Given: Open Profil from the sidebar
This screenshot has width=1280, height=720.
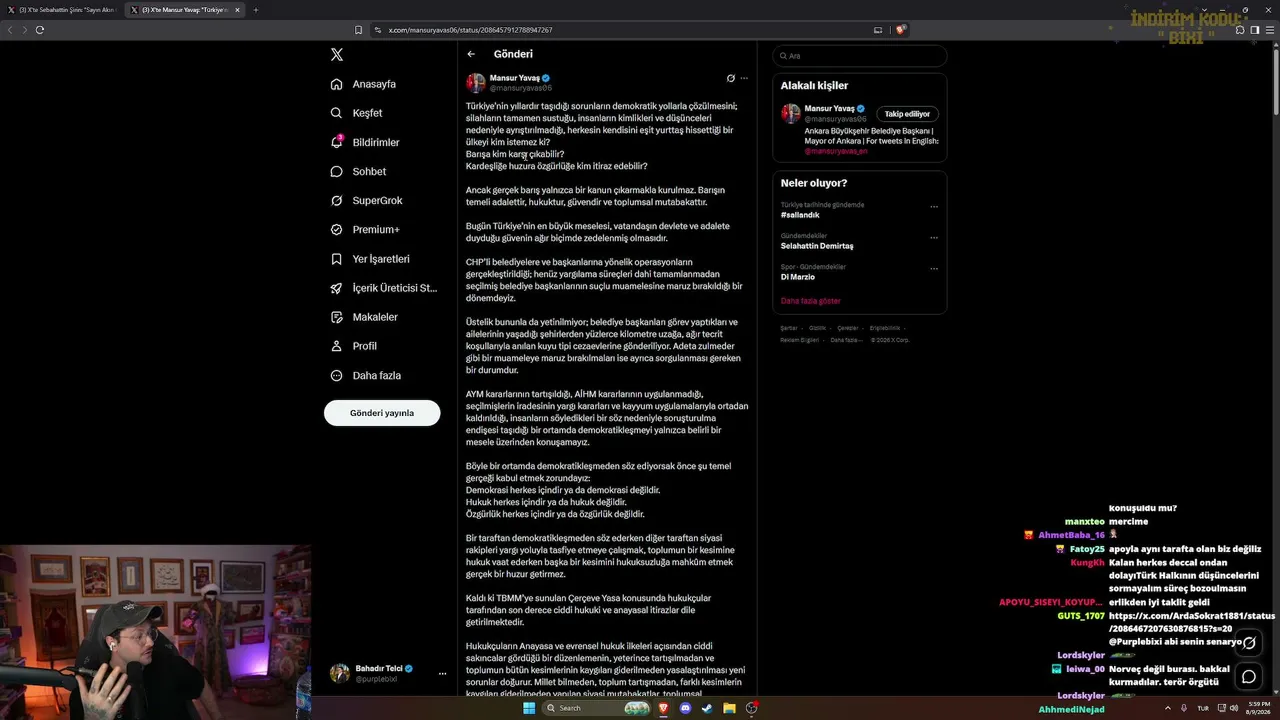Looking at the screenshot, I should (x=354, y=346).
